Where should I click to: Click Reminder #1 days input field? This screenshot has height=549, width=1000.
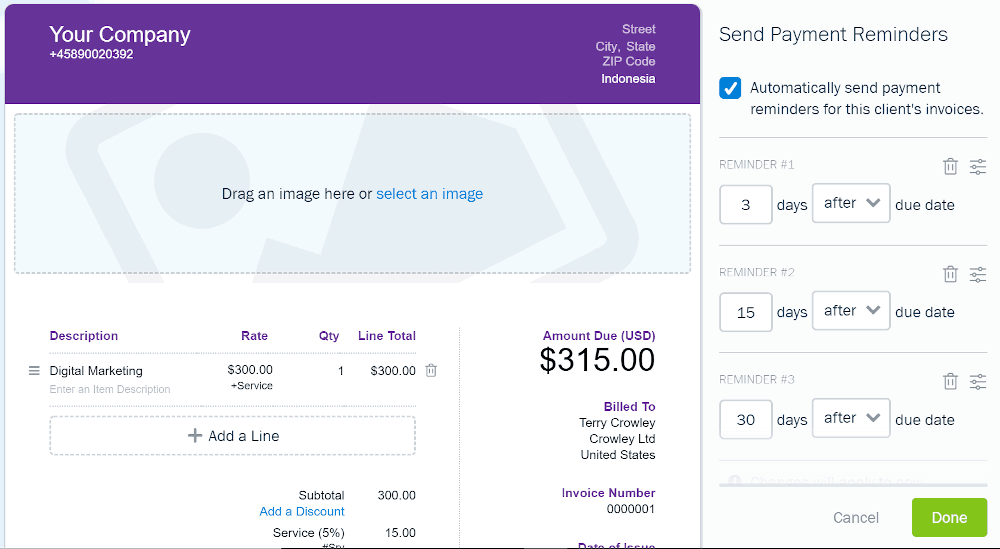[746, 205]
